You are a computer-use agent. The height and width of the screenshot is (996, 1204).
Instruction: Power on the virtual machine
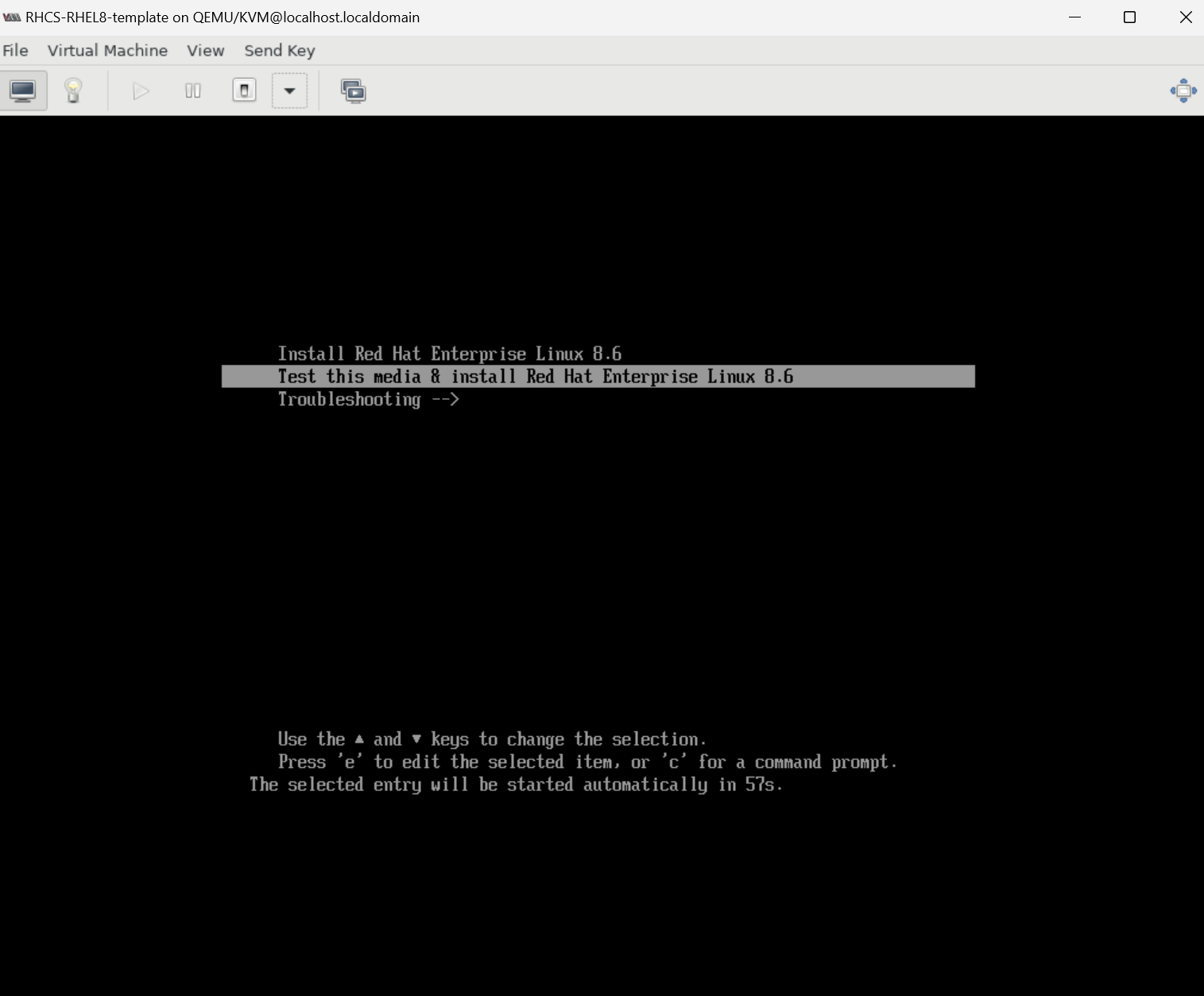(x=141, y=91)
